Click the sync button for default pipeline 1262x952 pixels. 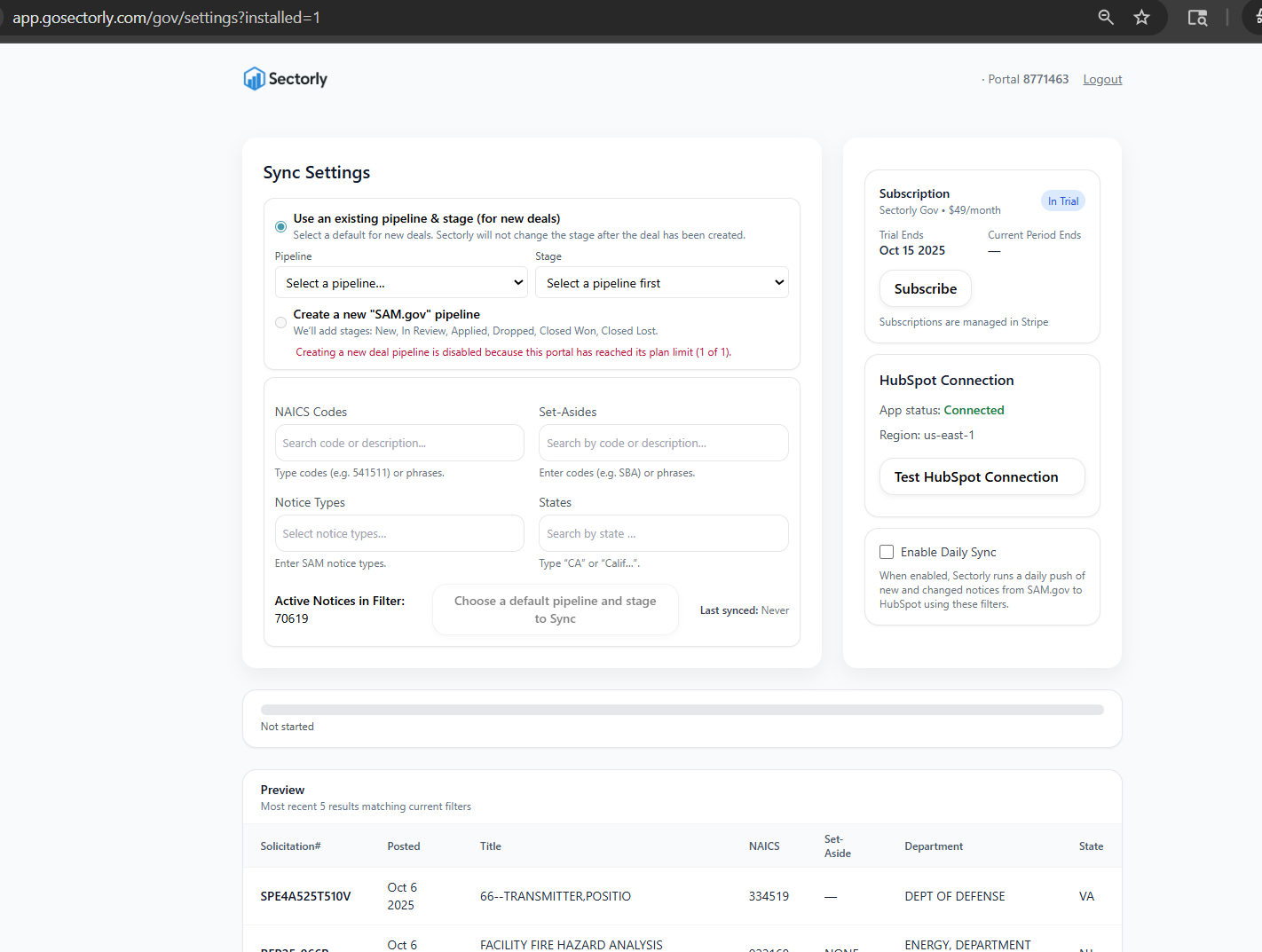point(556,610)
